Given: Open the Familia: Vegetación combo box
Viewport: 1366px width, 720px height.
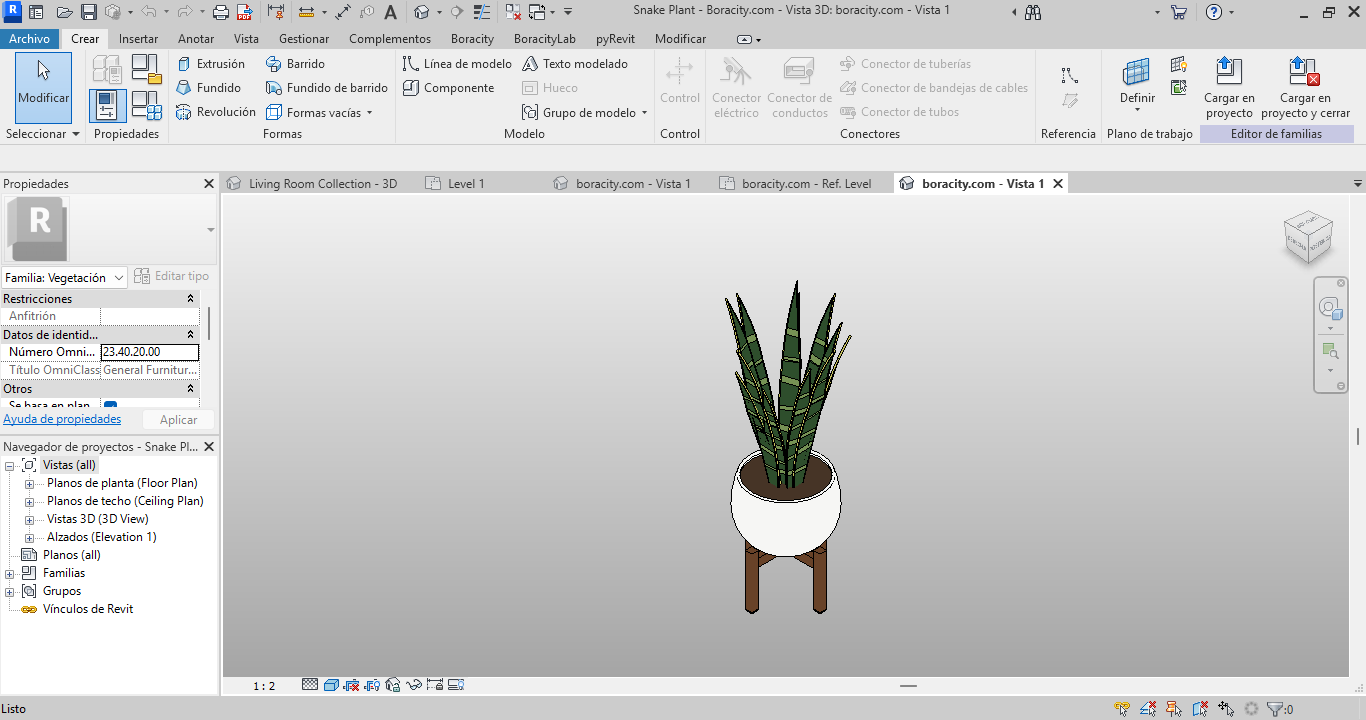Looking at the screenshot, I should pos(64,277).
